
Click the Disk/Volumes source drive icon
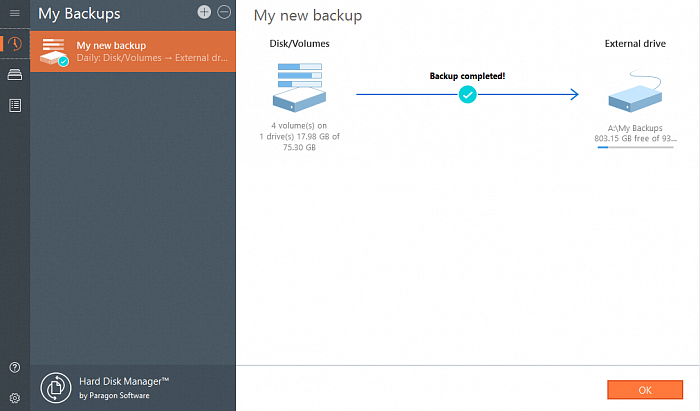[x=299, y=86]
